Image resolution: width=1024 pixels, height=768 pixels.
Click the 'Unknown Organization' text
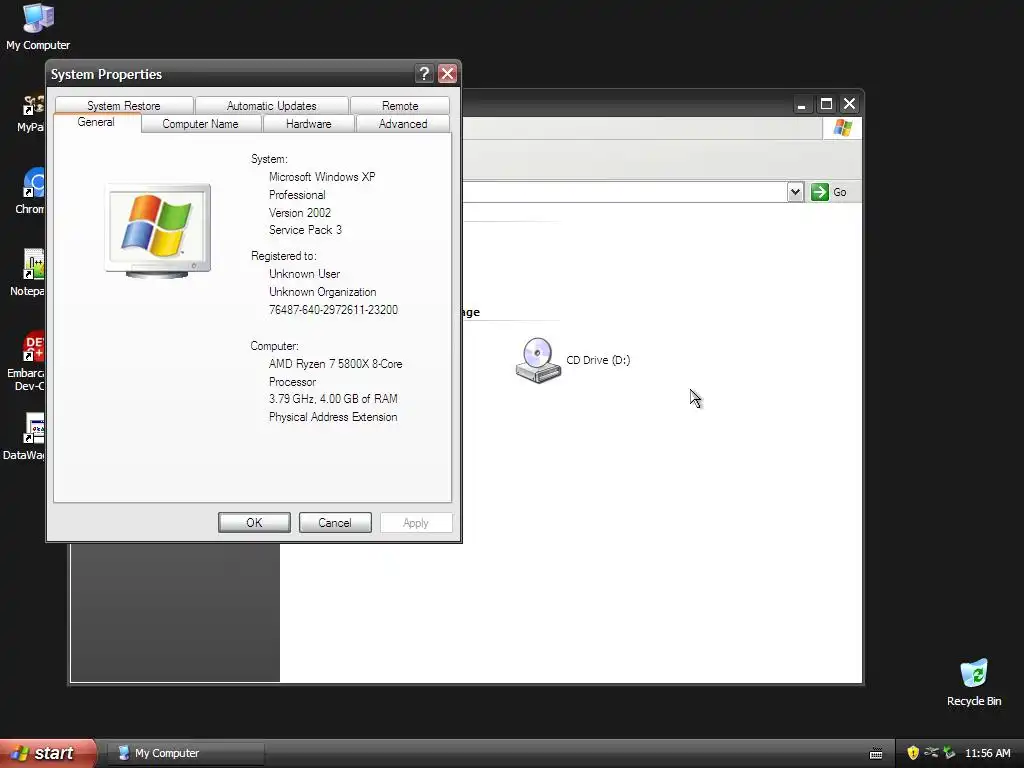(323, 292)
